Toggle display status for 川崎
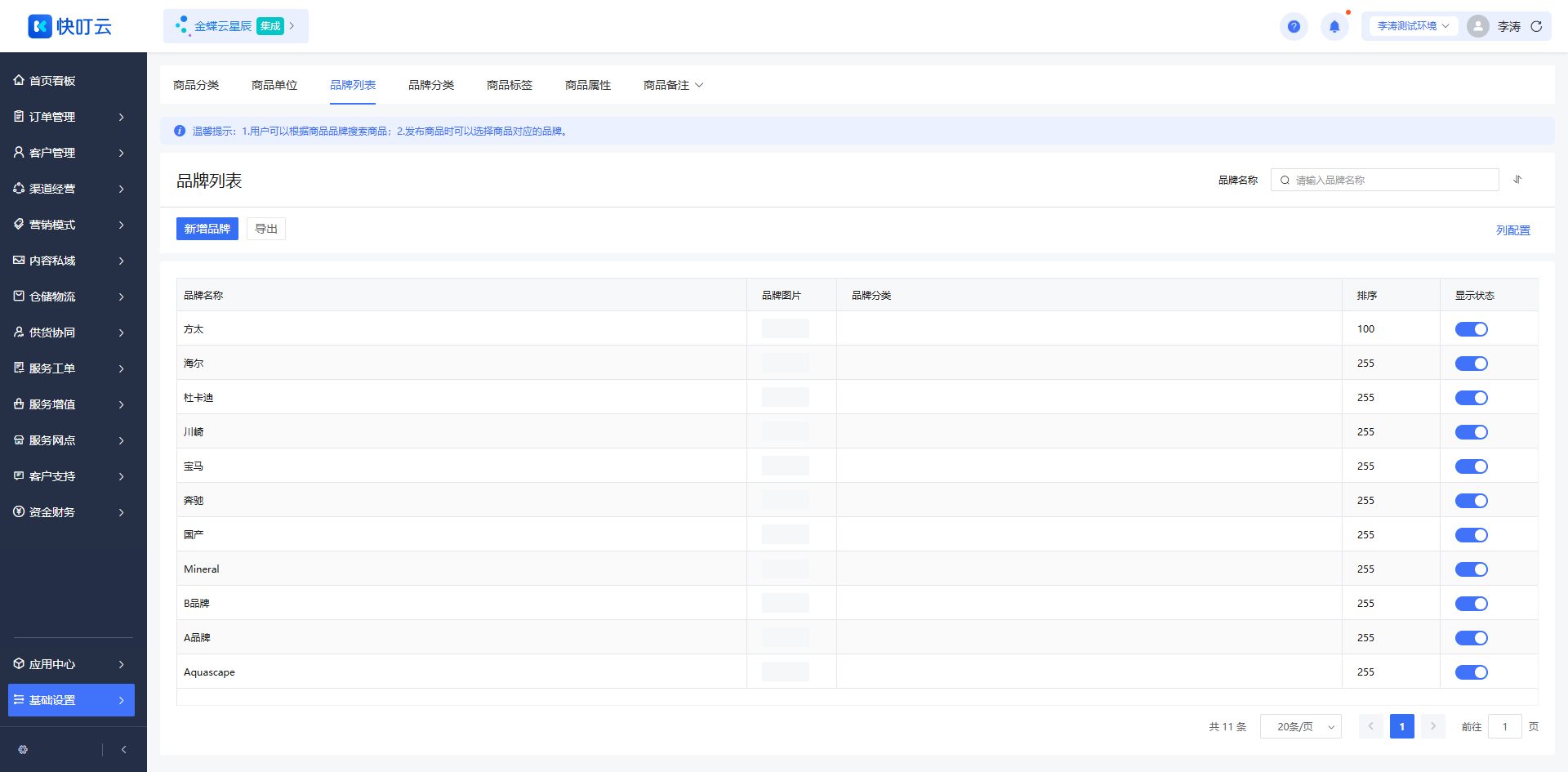The image size is (1568, 772). point(1472,432)
